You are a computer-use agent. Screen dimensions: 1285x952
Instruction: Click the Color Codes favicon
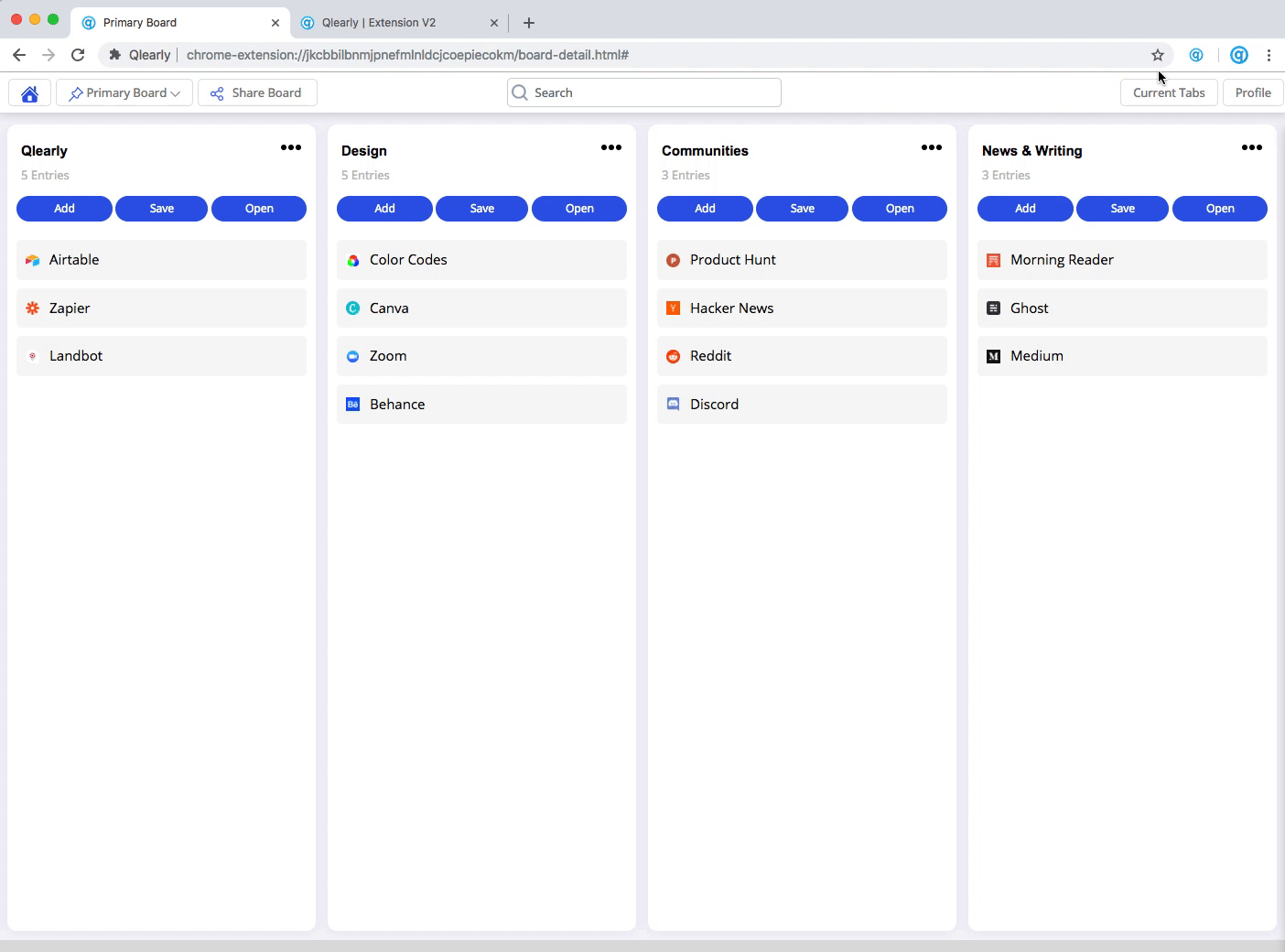pos(352,261)
